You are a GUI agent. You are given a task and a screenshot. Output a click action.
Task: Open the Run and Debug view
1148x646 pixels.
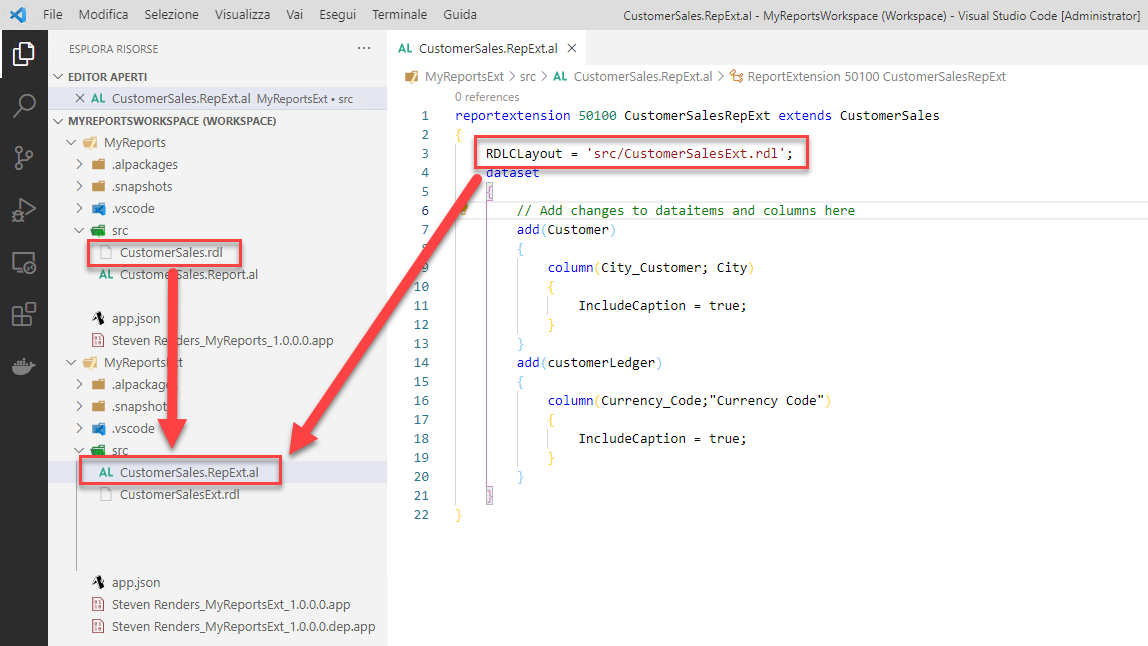click(x=23, y=210)
